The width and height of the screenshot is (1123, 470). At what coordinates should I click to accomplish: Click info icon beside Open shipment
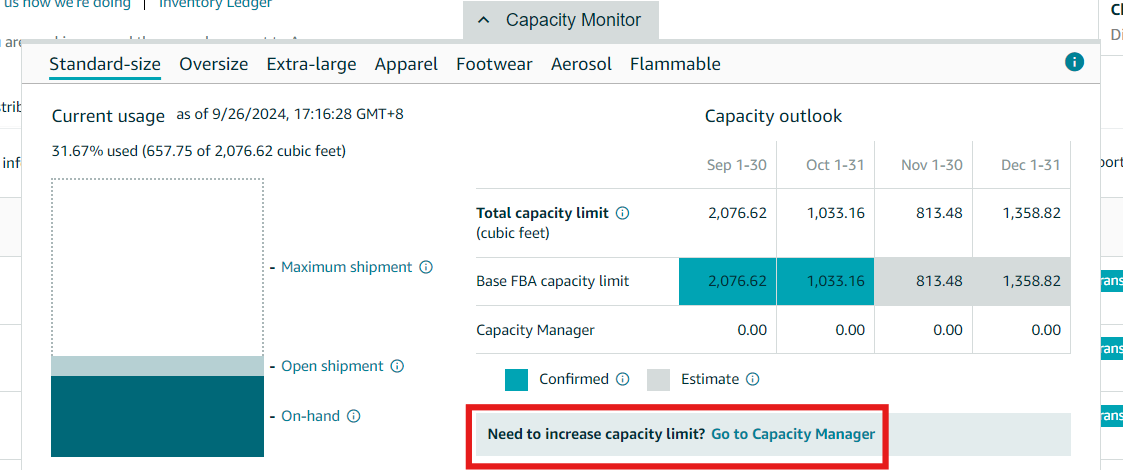(397, 366)
